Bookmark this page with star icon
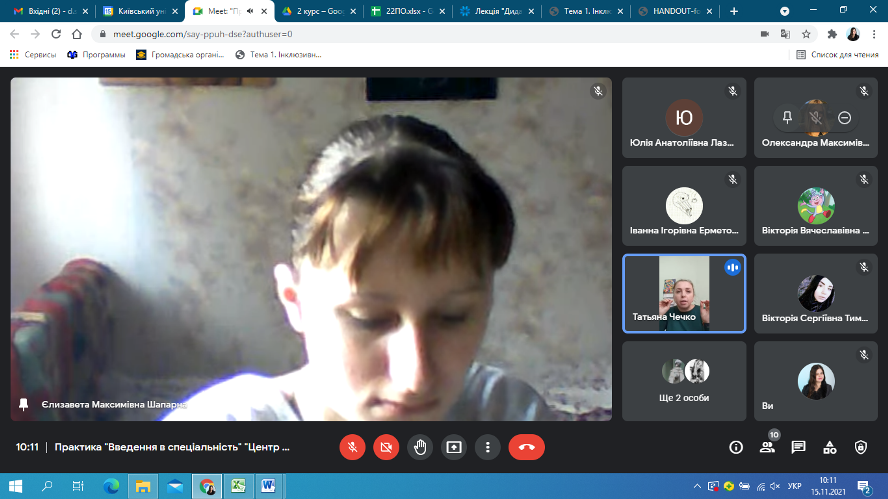This screenshot has width=888, height=499. pos(806,34)
